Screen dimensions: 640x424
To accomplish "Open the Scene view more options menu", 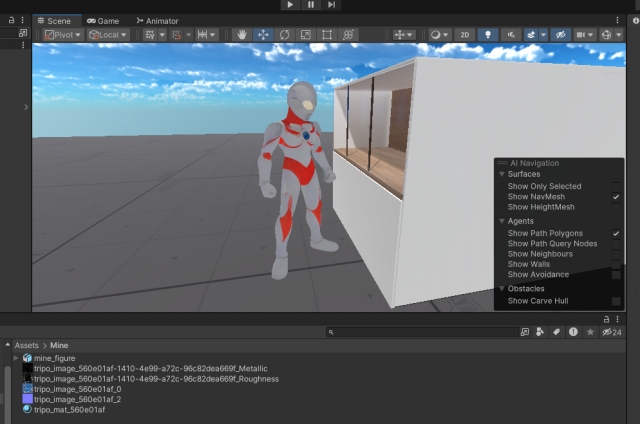I will coord(617,20).
